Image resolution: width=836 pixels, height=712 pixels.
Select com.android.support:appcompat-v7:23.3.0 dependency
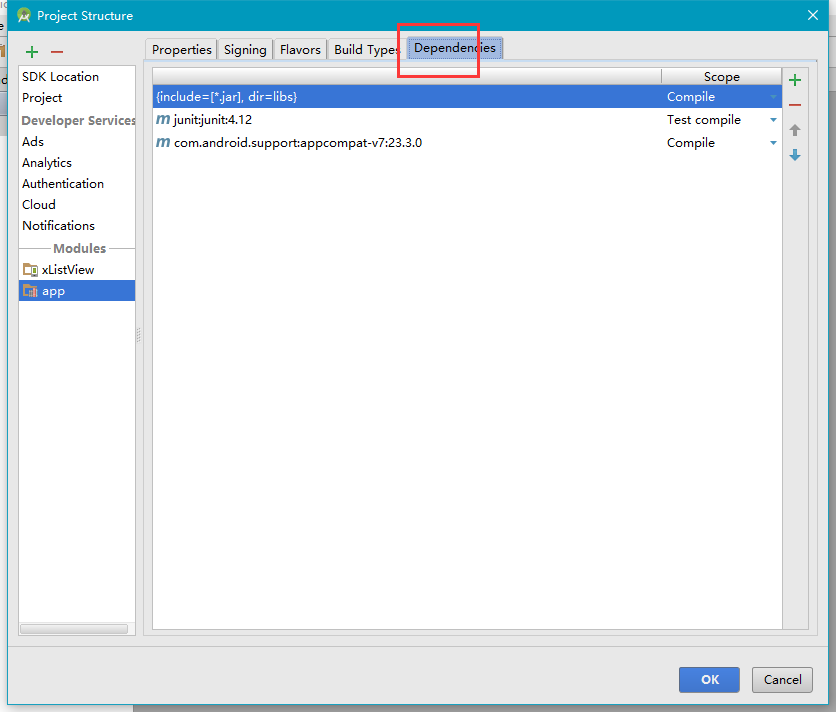pyautogui.click(x=467, y=142)
